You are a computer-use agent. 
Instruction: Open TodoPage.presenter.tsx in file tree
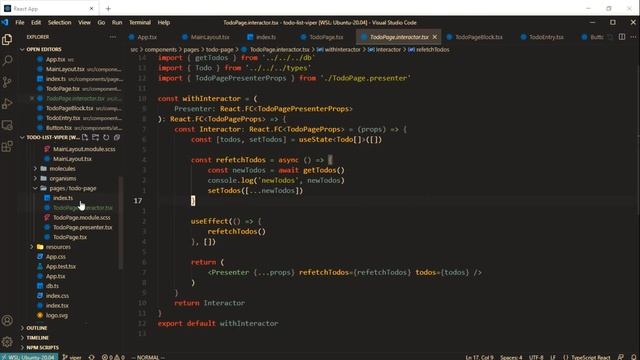point(82,227)
